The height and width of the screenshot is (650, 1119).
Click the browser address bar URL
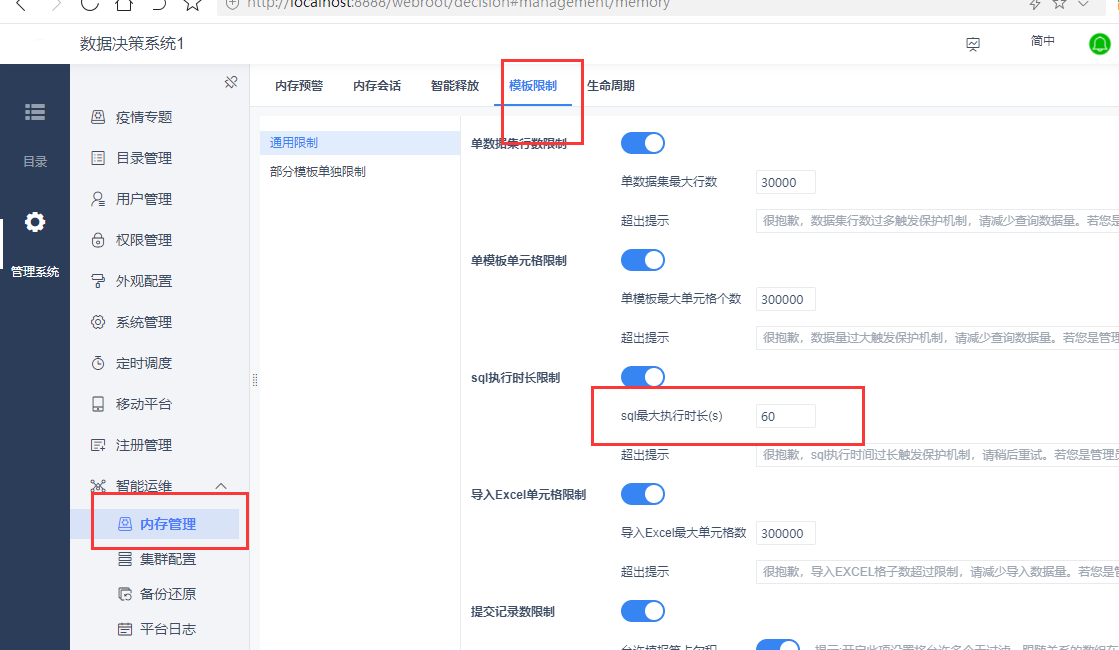pyautogui.click(x=458, y=4)
